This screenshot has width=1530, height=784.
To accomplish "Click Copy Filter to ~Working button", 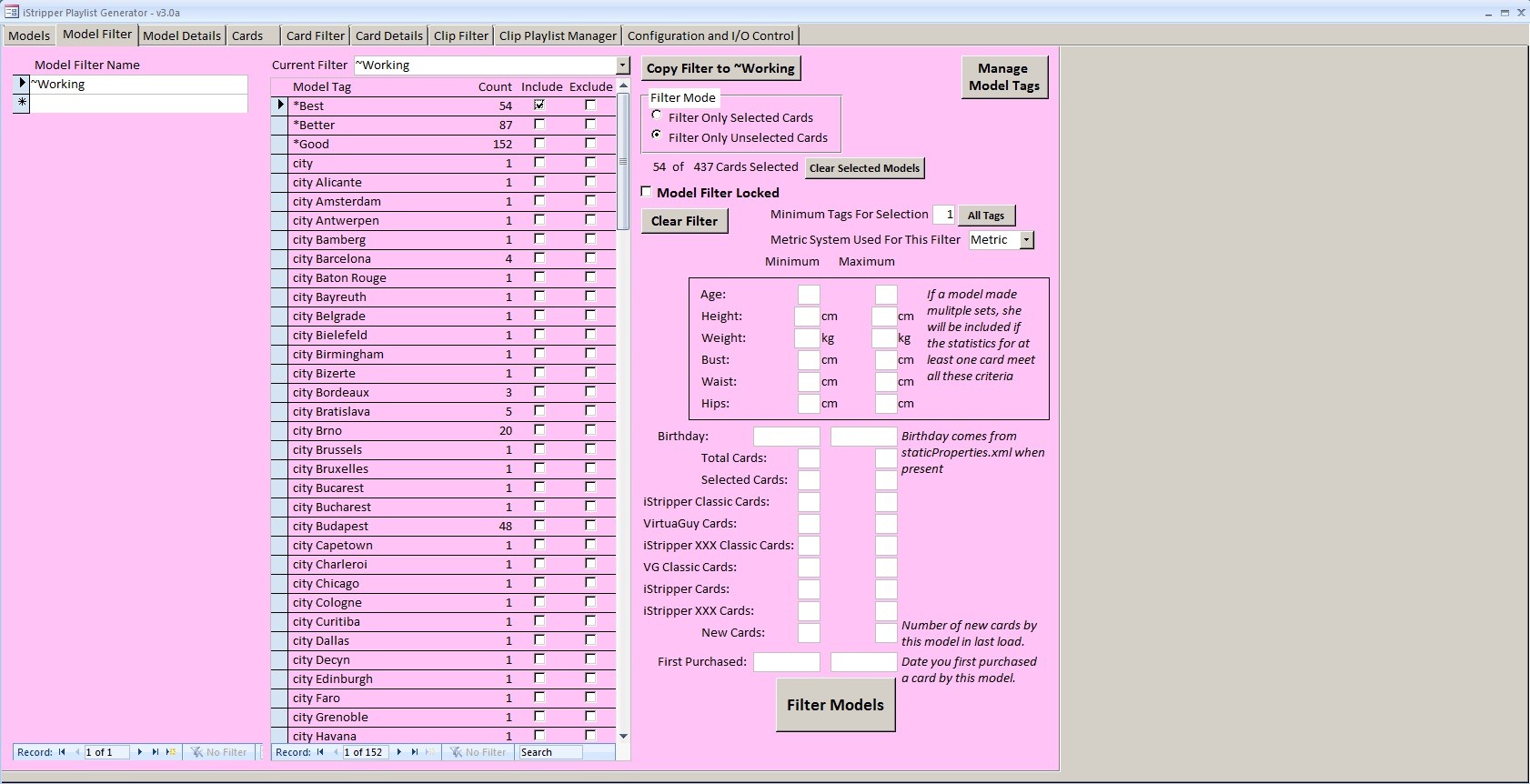I will [x=720, y=68].
